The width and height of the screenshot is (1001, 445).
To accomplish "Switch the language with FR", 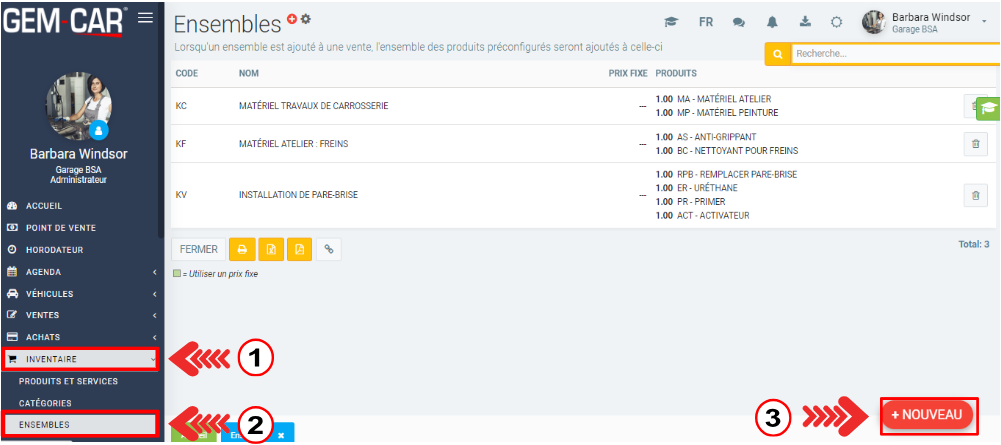I will point(706,22).
